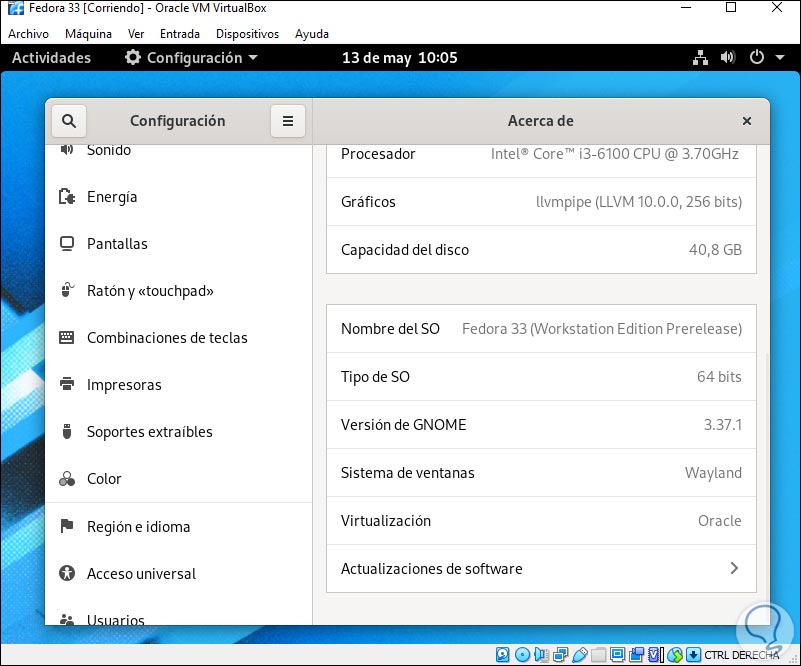Image resolution: width=801 pixels, height=666 pixels.
Task: Open the Ayuda menu
Action: [x=312, y=34]
